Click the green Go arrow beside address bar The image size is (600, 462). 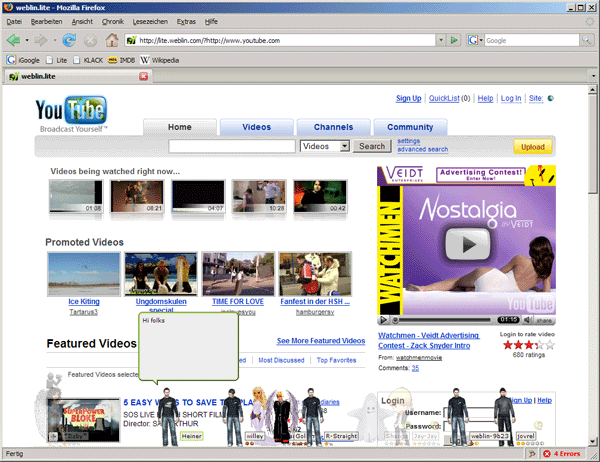(454, 40)
